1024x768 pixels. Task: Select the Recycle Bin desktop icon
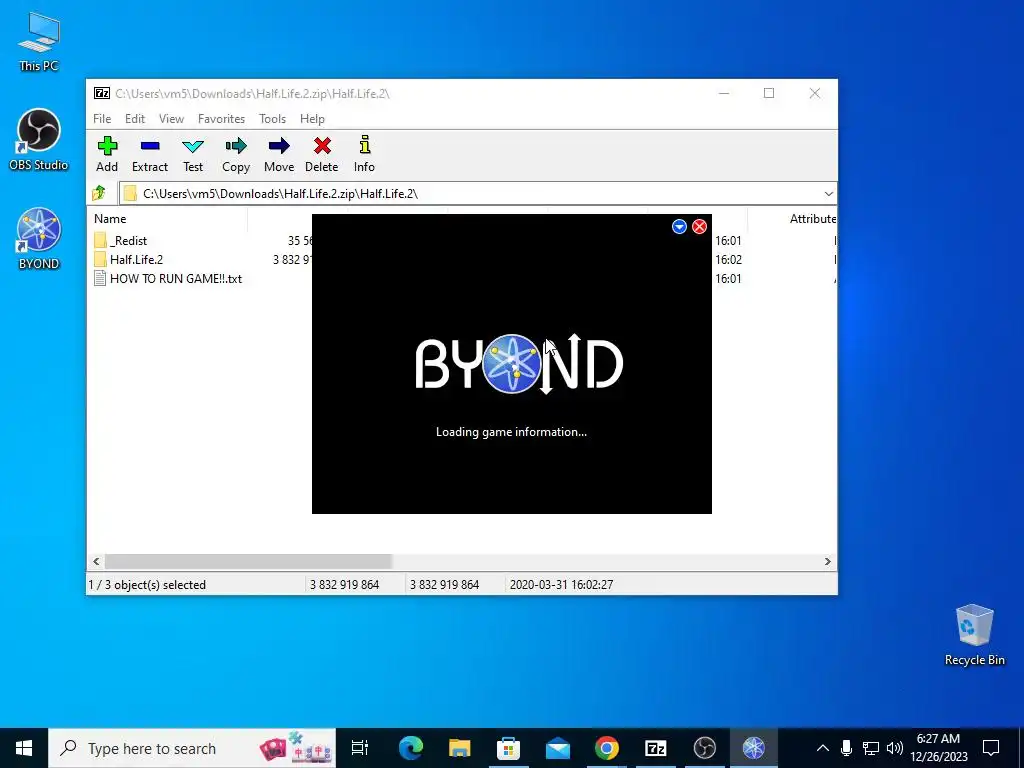point(974,635)
